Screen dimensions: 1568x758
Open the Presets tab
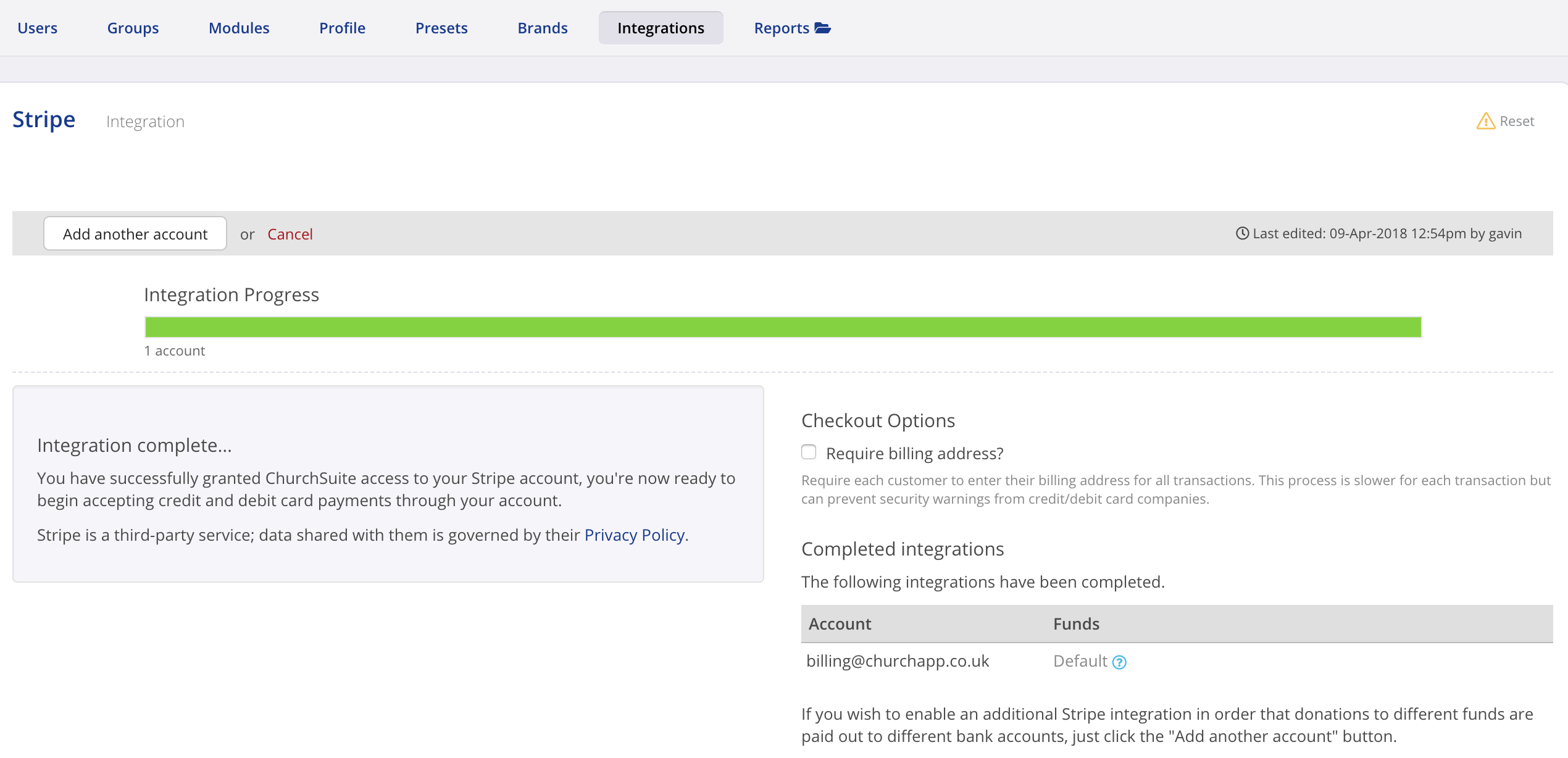click(x=441, y=28)
